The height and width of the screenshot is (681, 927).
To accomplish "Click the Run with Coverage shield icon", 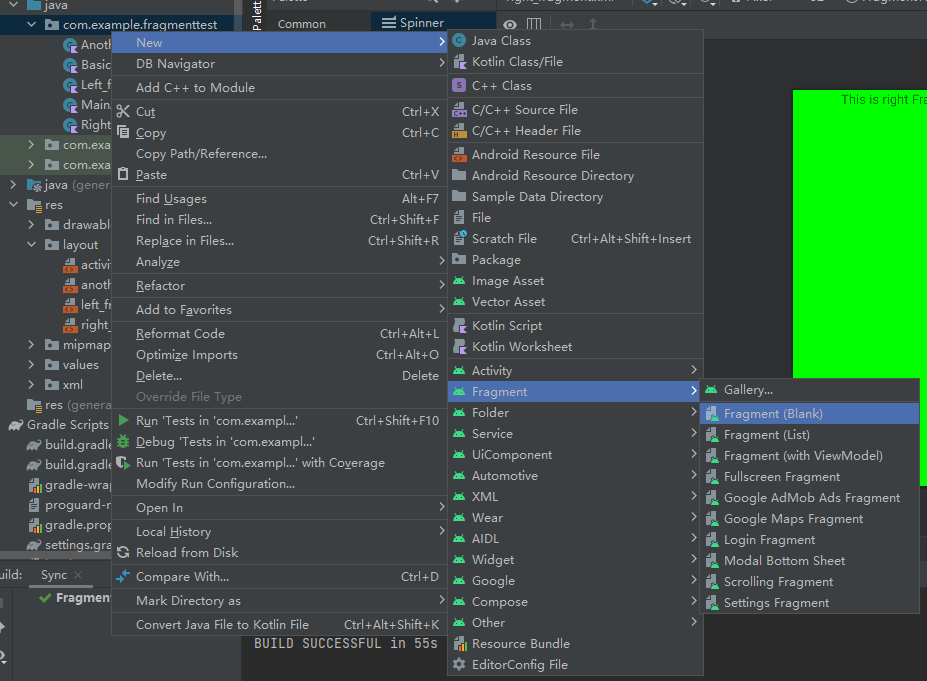I will pos(123,462).
